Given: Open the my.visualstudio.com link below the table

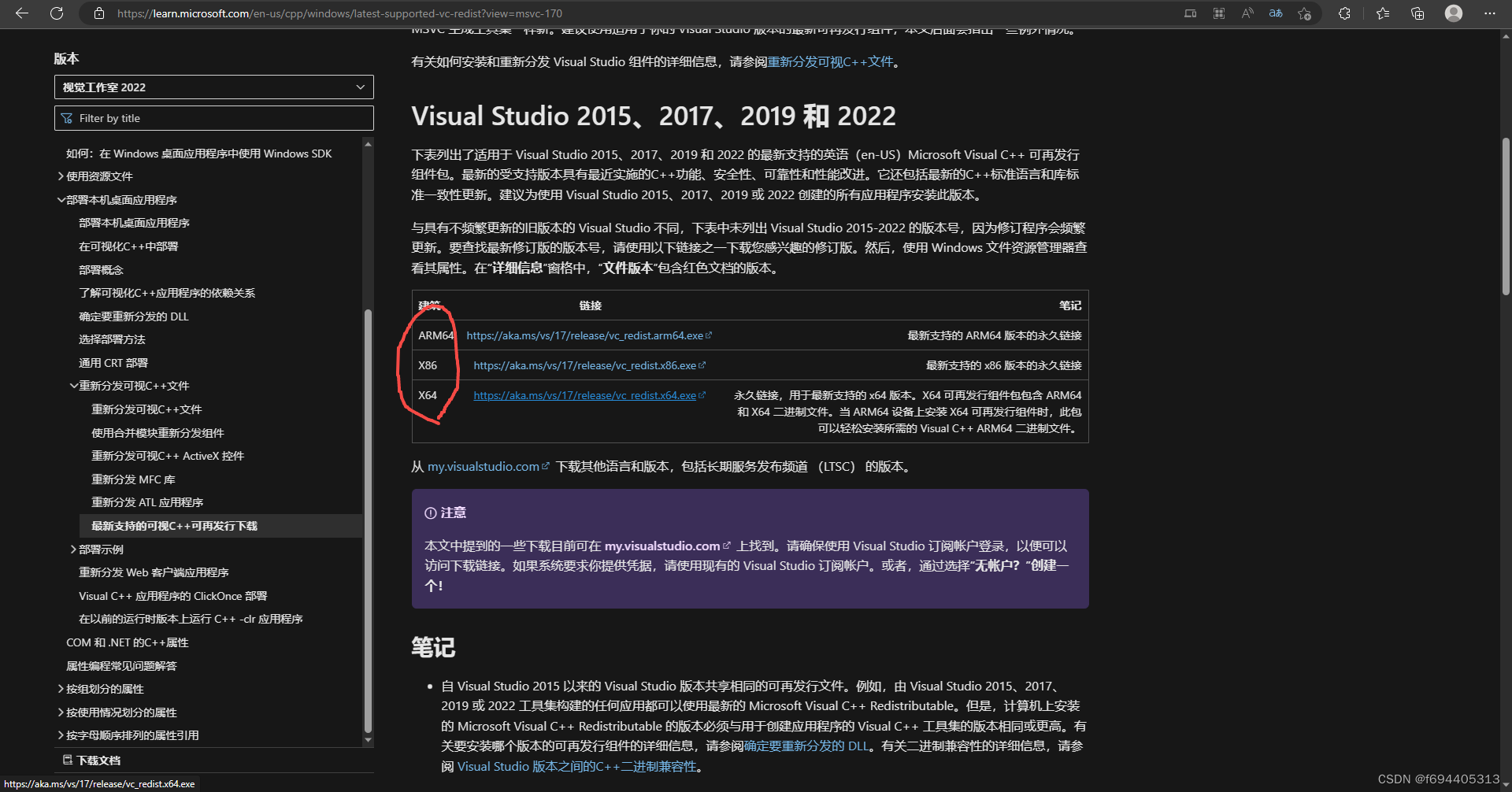Looking at the screenshot, I should tap(484, 467).
